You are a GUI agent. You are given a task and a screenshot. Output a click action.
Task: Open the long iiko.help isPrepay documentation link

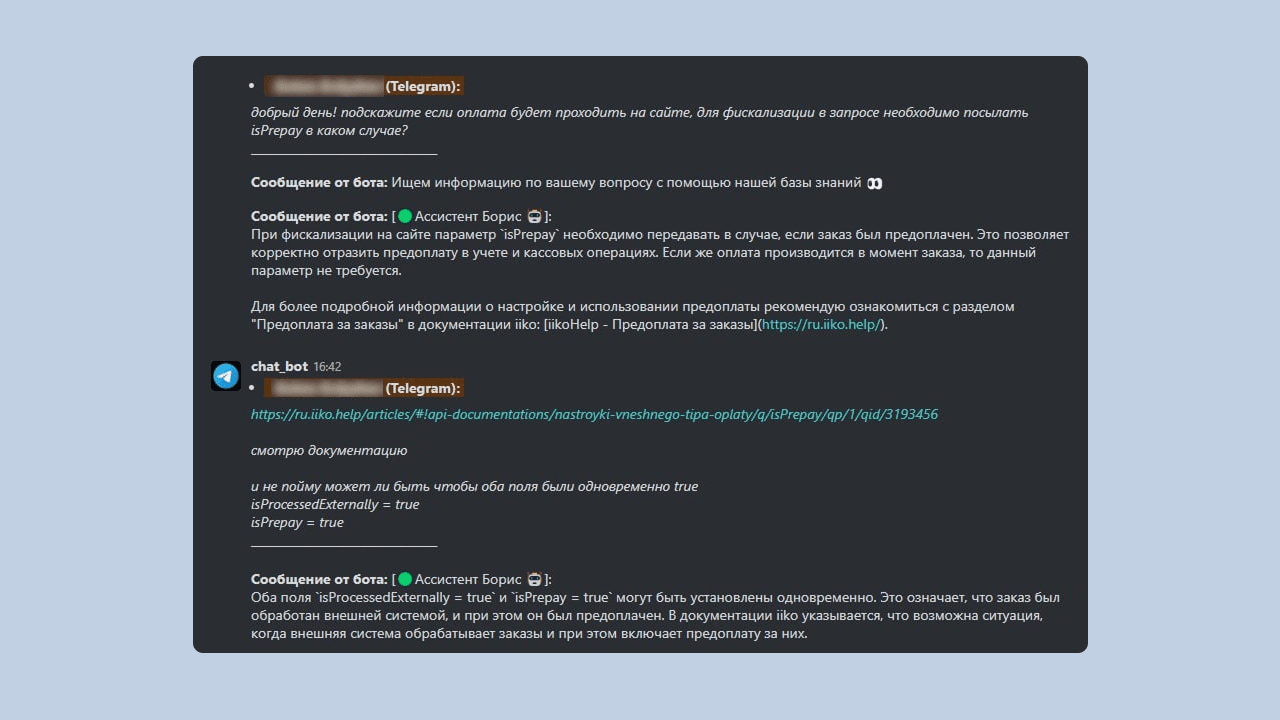594,414
